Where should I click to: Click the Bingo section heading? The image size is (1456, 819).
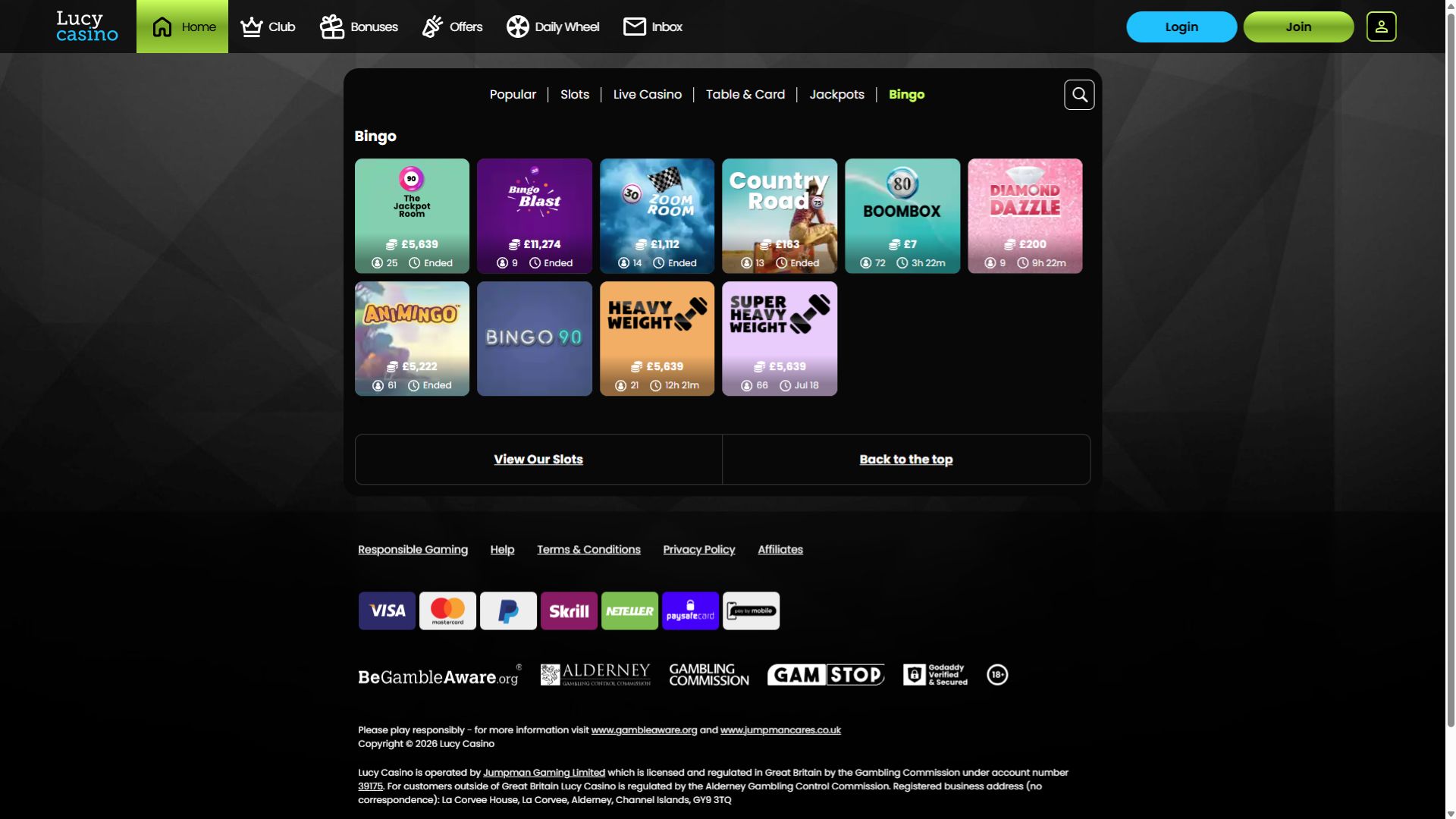pos(375,136)
